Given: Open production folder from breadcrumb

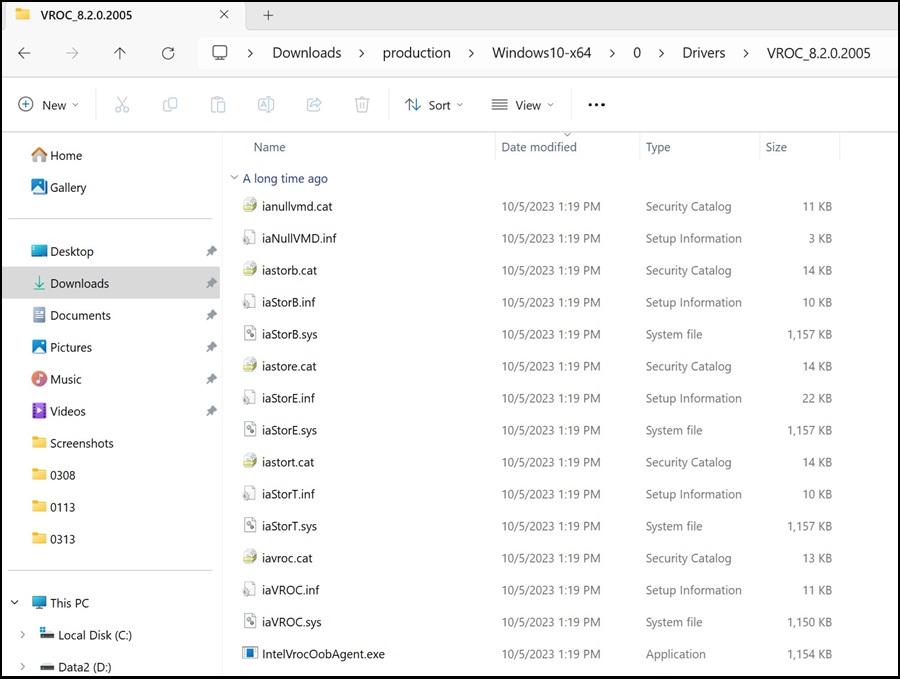Looking at the screenshot, I should coord(417,52).
